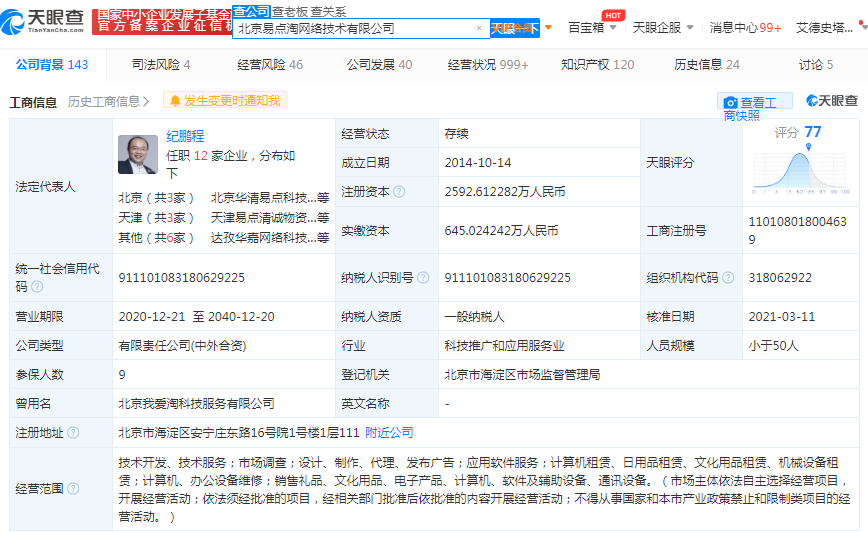Viewport: 868px width, 533px height.
Task: Select the 查公司 search tab
Action: coord(251,11)
